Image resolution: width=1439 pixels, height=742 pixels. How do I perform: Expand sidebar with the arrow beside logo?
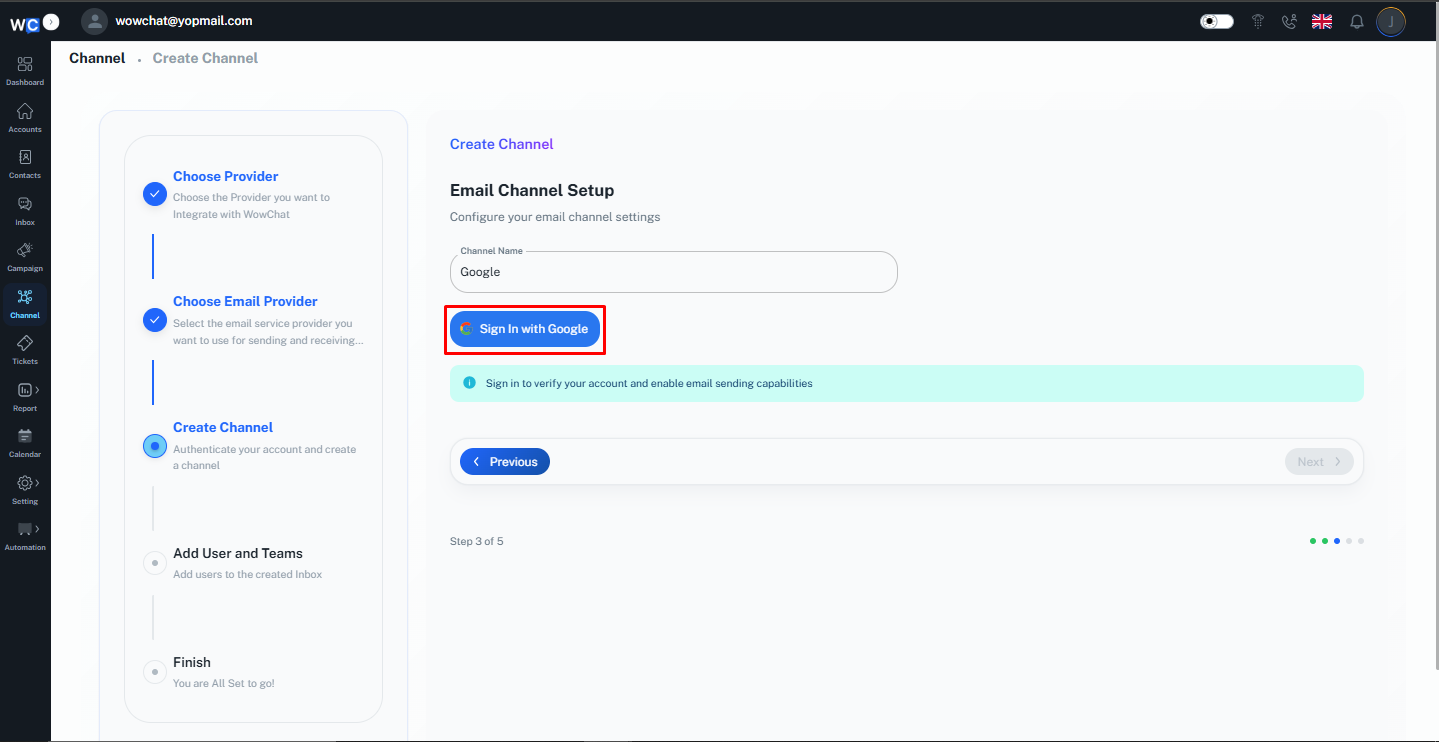coord(52,21)
